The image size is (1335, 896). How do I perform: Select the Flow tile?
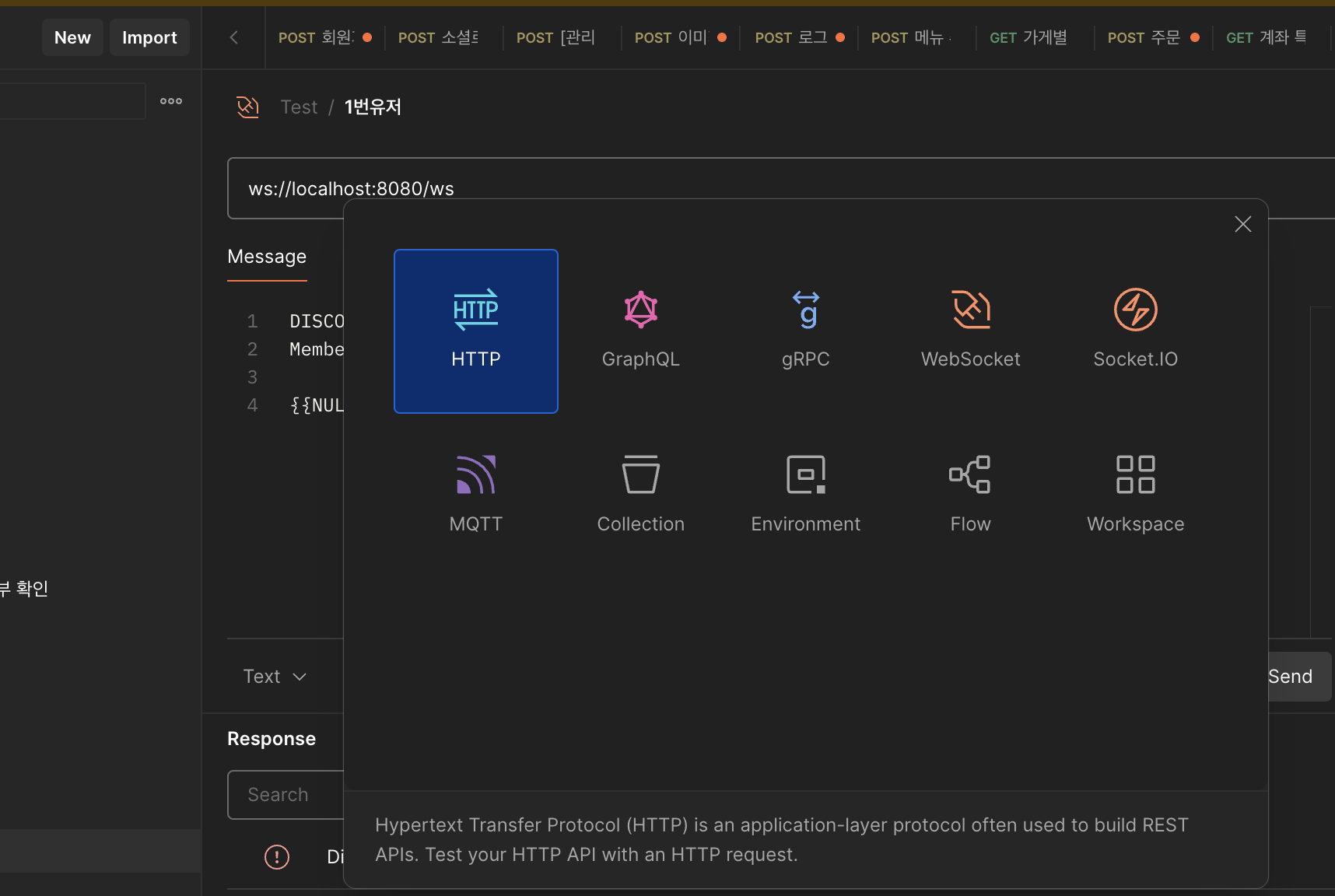click(x=971, y=496)
